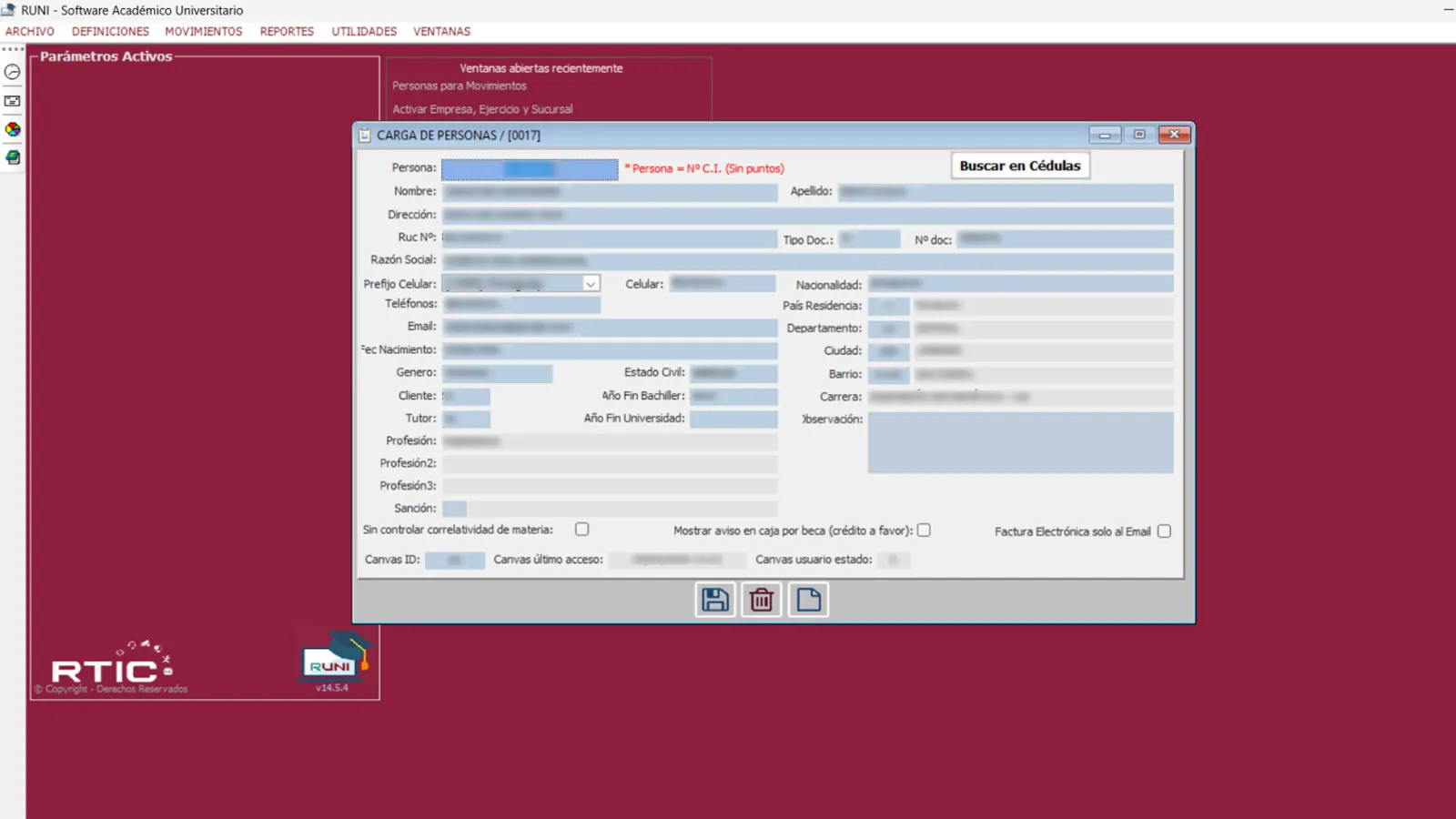Enable Sin controlar correlatividad de materia checkbox
The image size is (1456, 819).
(x=582, y=529)
